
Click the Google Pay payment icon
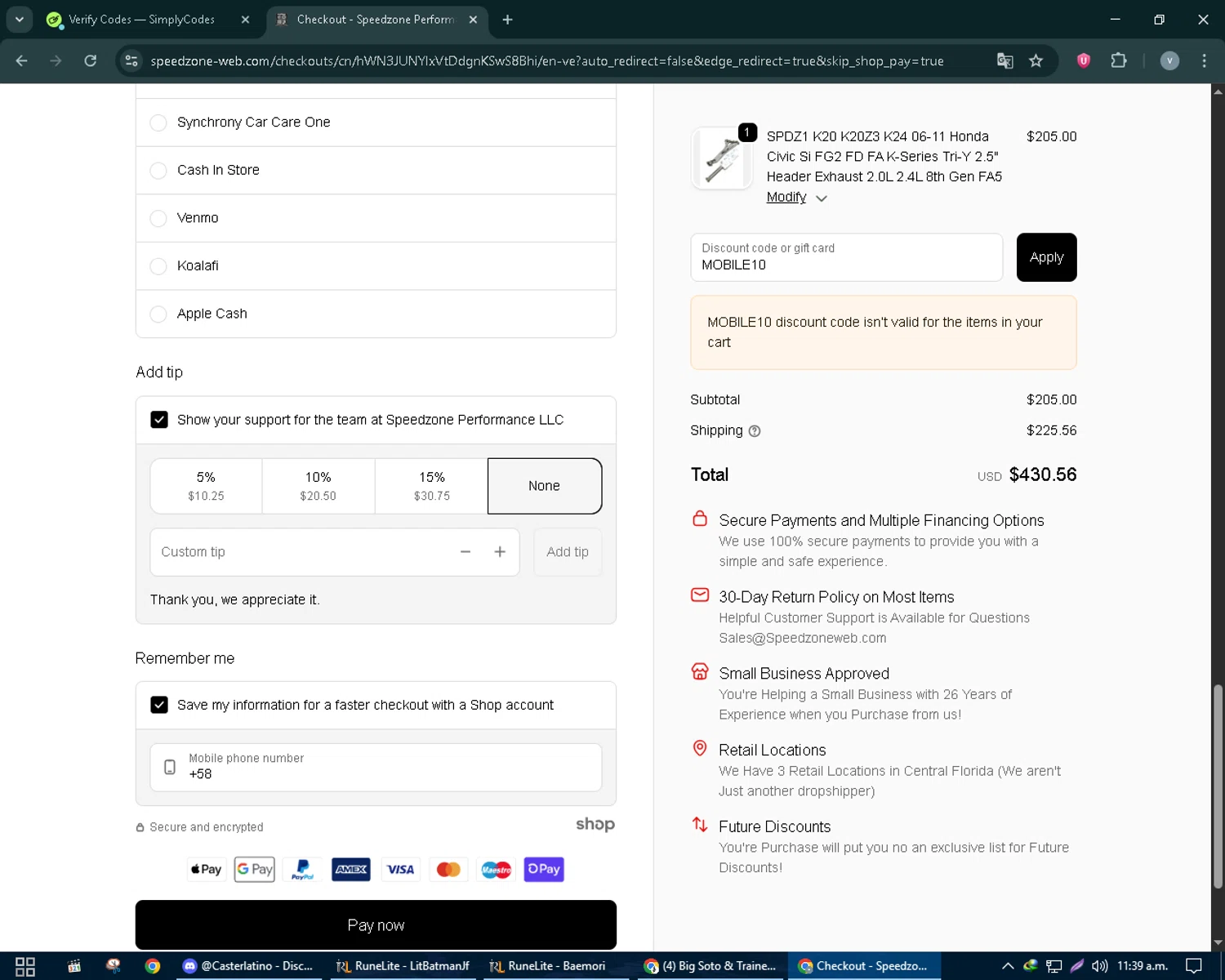pos(255,869)
